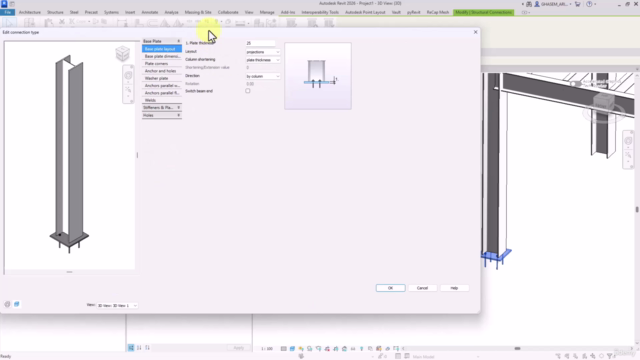Click the categorized sort icon in Properties footer
The image size is (640, 360).
pos(131,348)
